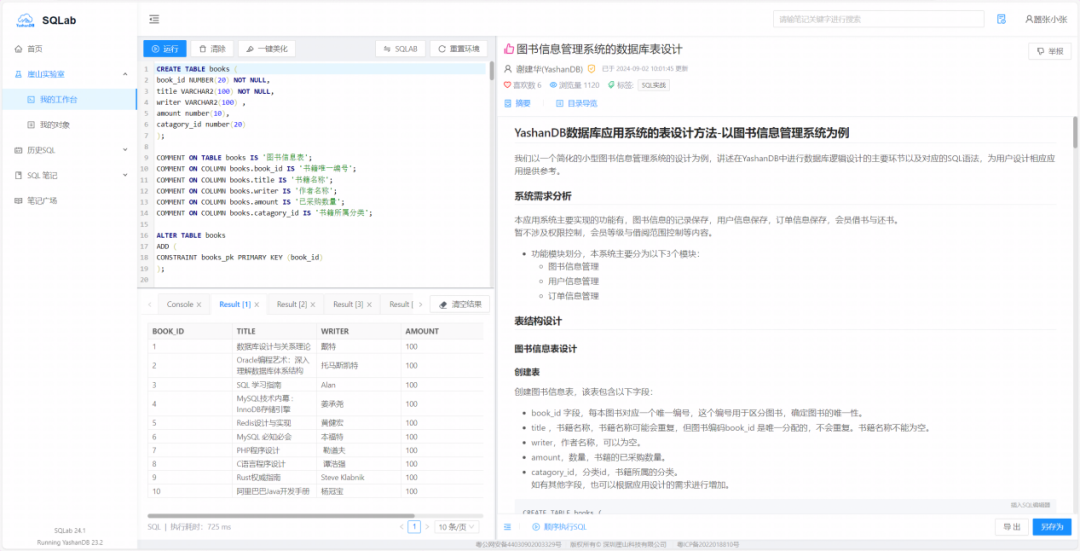The width and height of the screenshot is (1080, 551).
Task: Click the SQL editor vertical scrollbar
Action: tap(492, 70)
